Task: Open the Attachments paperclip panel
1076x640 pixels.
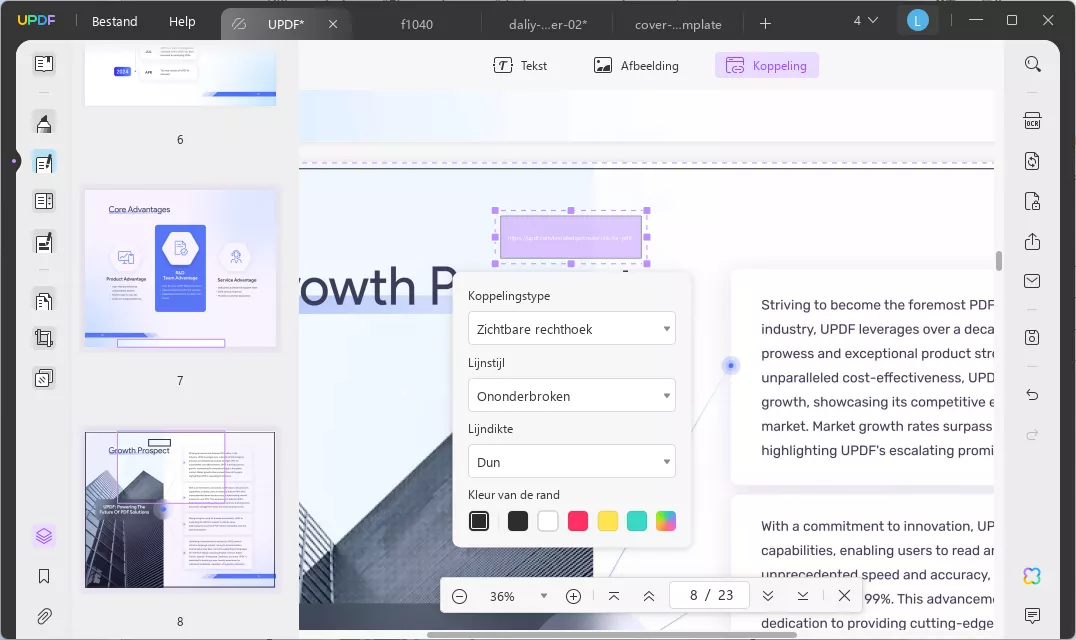Action: pos(44,616)
